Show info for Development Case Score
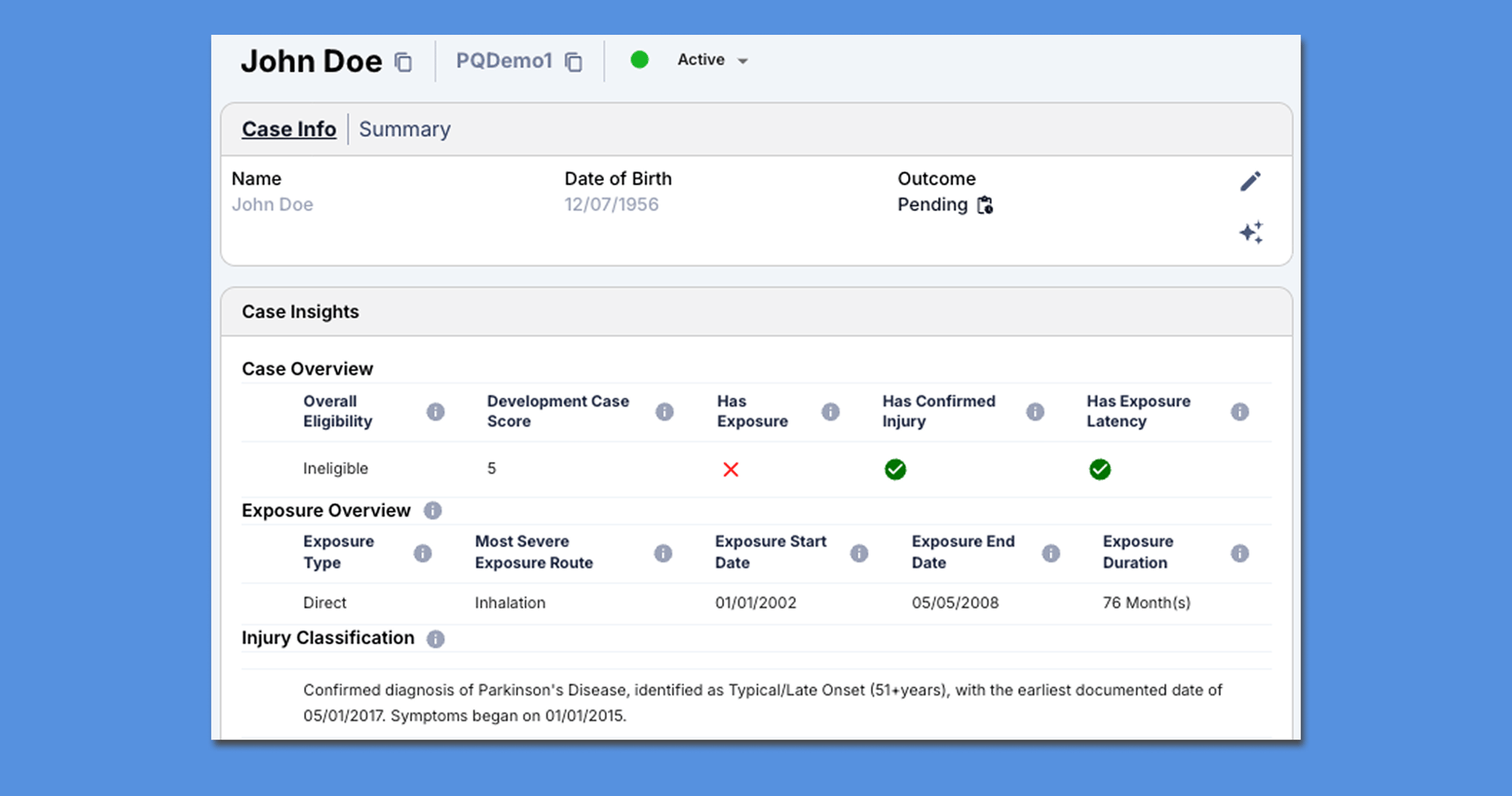 click(x=665, y=411)
